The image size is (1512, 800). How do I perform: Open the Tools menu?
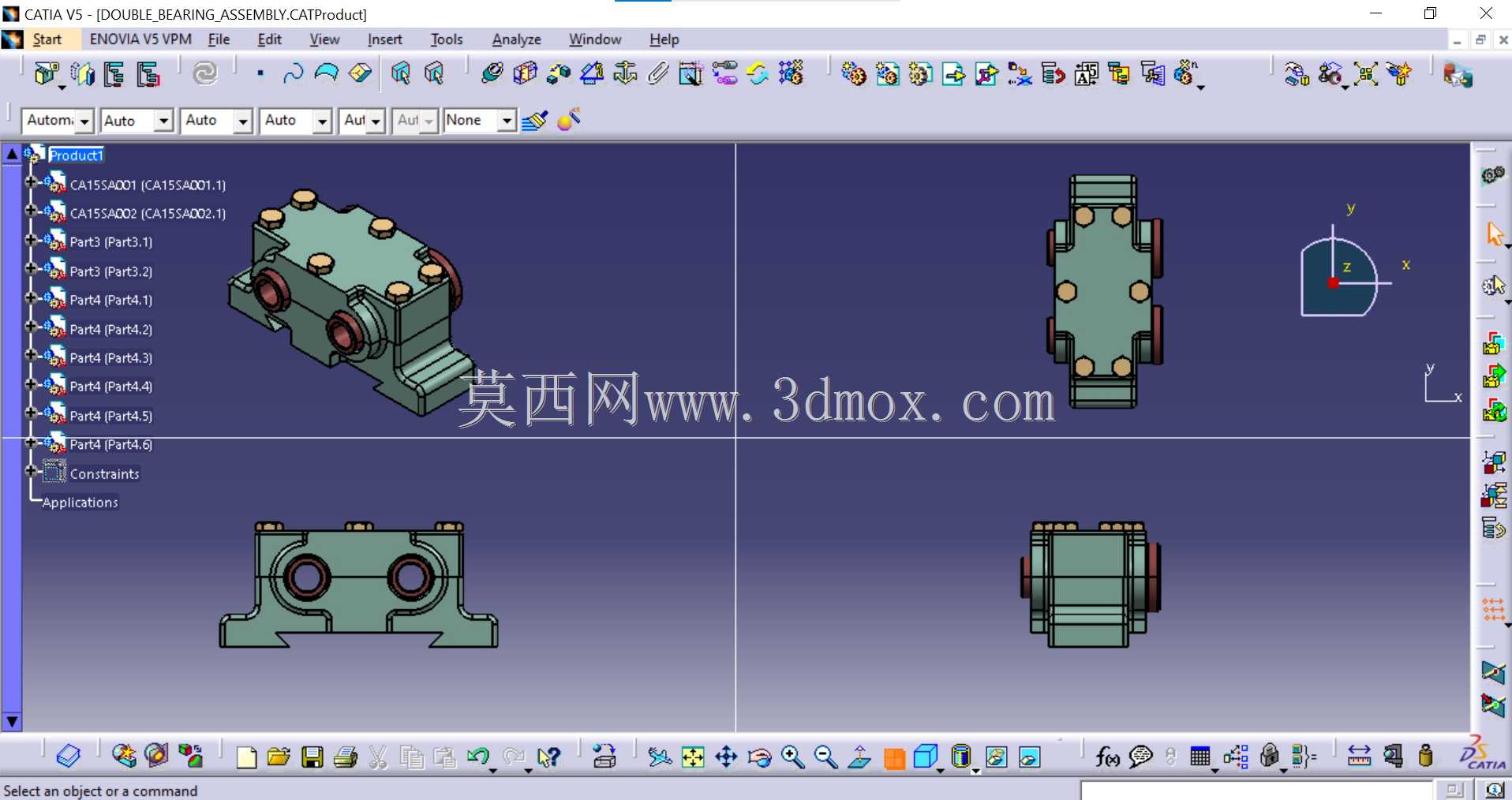tap(447, 39)
